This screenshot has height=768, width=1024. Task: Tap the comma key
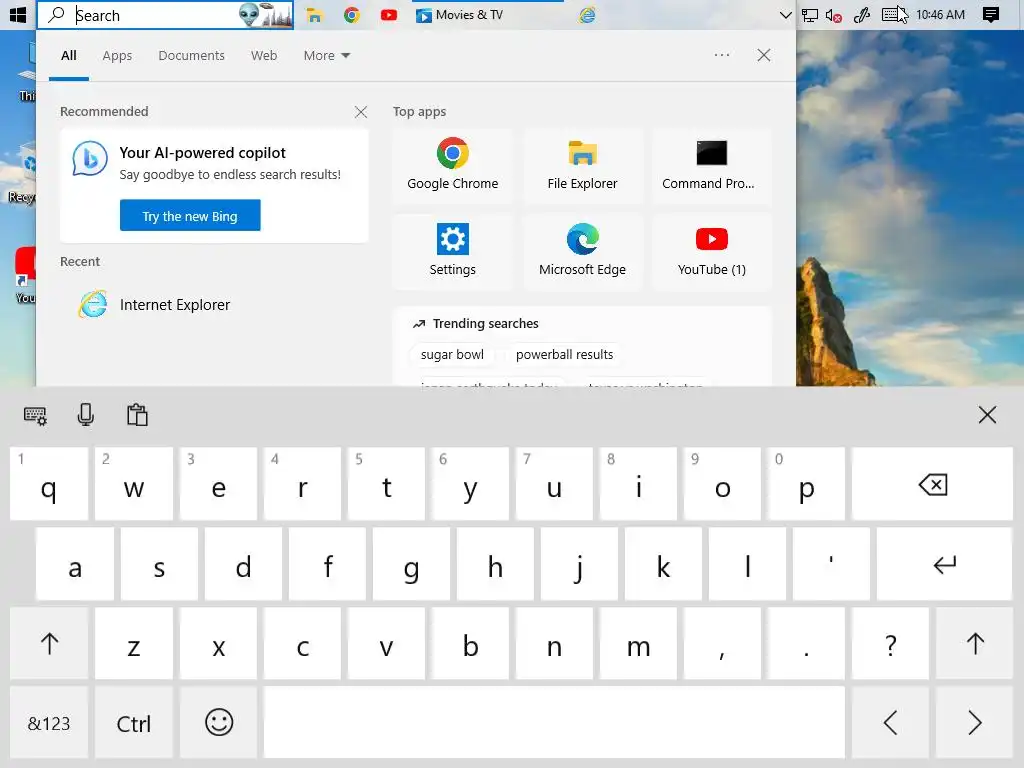pyautogui.click(x=722, y=644)
